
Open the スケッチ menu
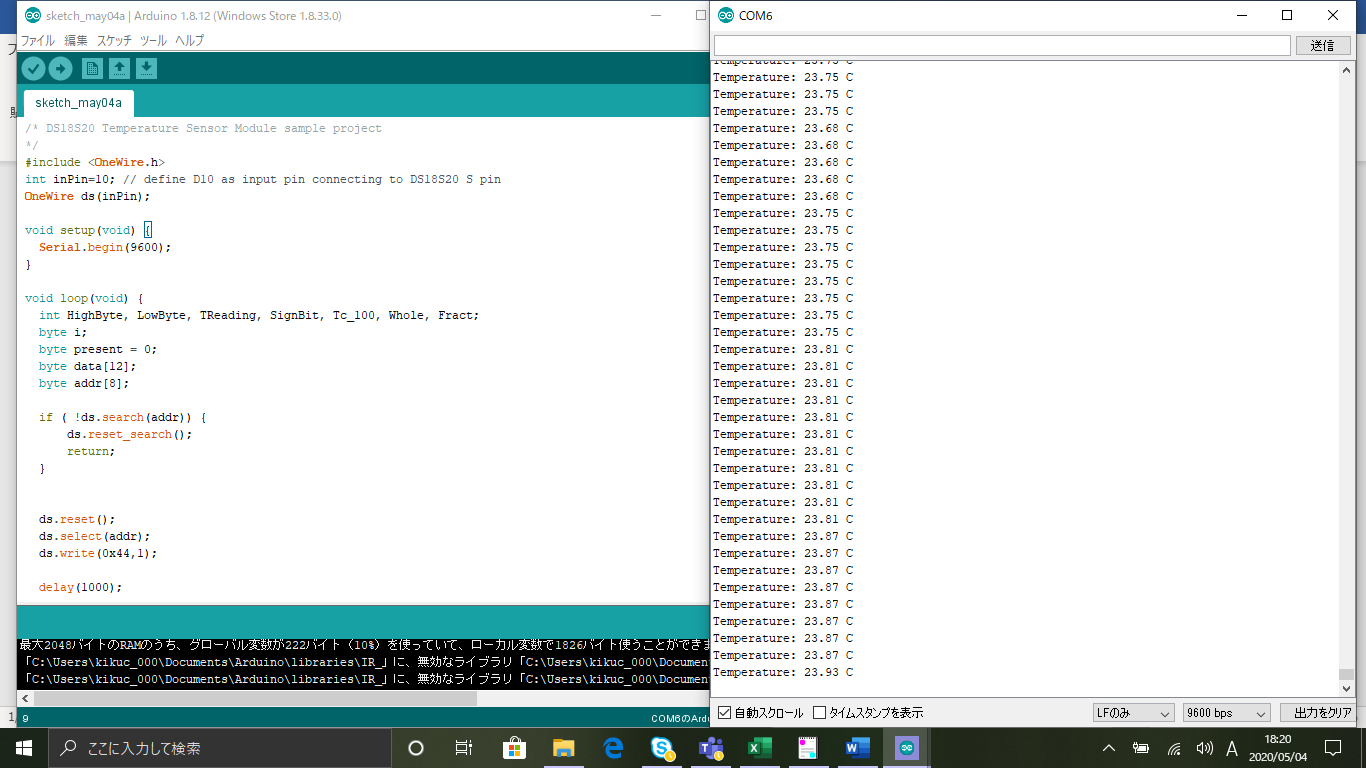[113, 41]
